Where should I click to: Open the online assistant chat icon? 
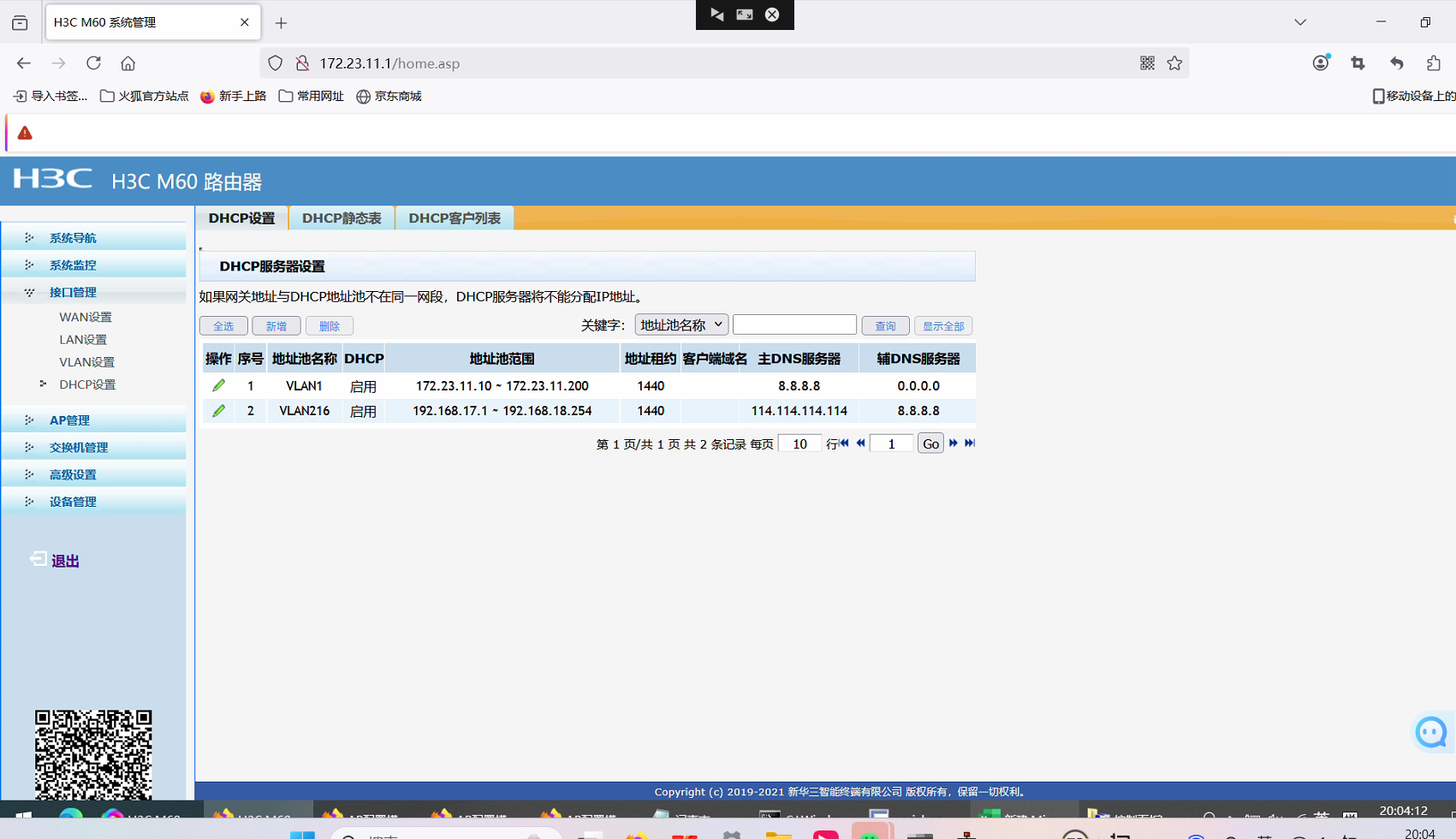(1432, 732)
